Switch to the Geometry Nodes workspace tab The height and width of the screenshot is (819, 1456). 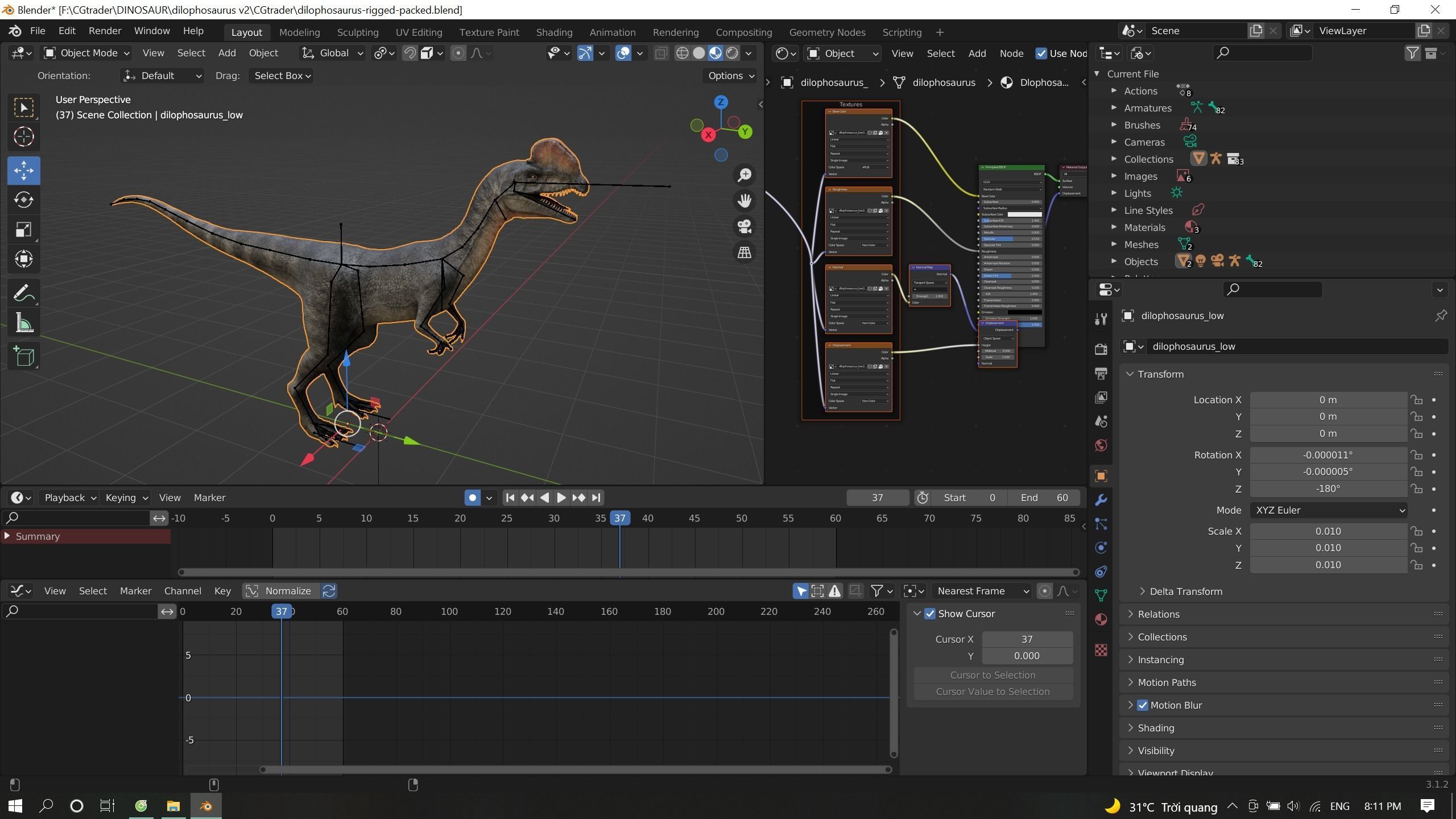(x=827, y=32)
